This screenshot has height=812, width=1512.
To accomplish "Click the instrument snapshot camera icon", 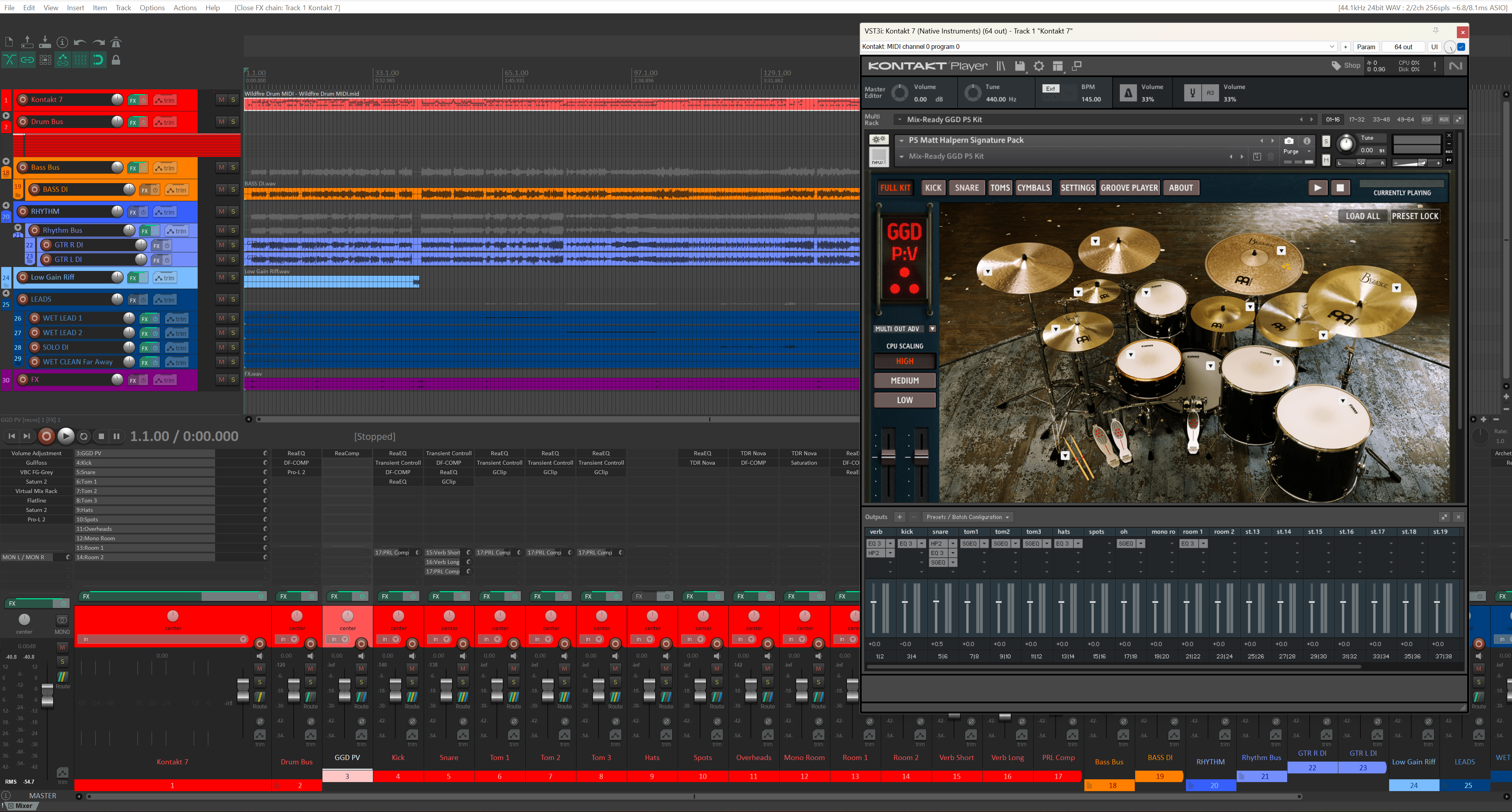I will point(1288,141).
